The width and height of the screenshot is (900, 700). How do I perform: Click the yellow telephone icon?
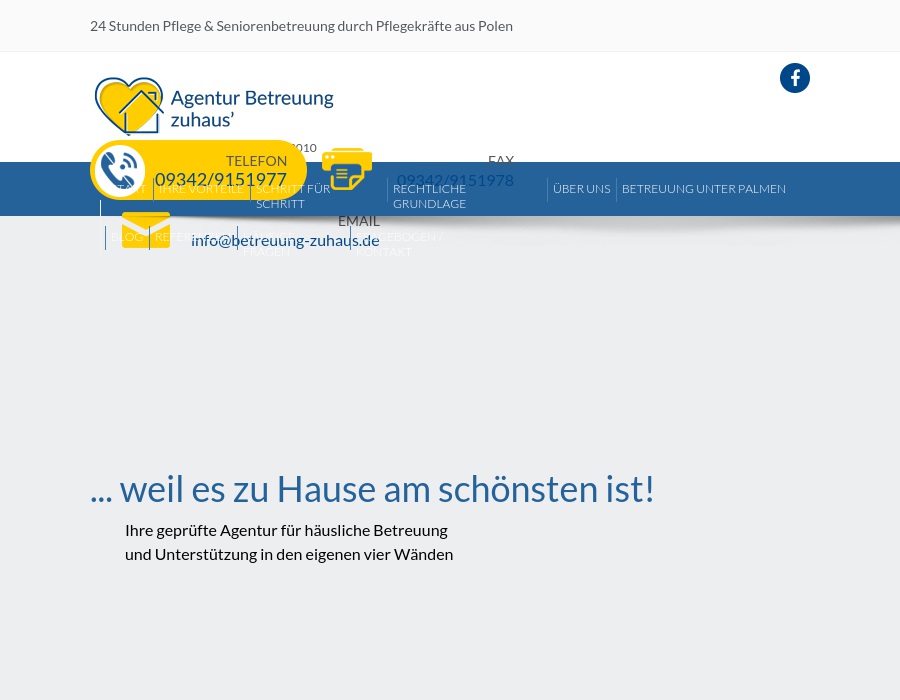(120, 170)
